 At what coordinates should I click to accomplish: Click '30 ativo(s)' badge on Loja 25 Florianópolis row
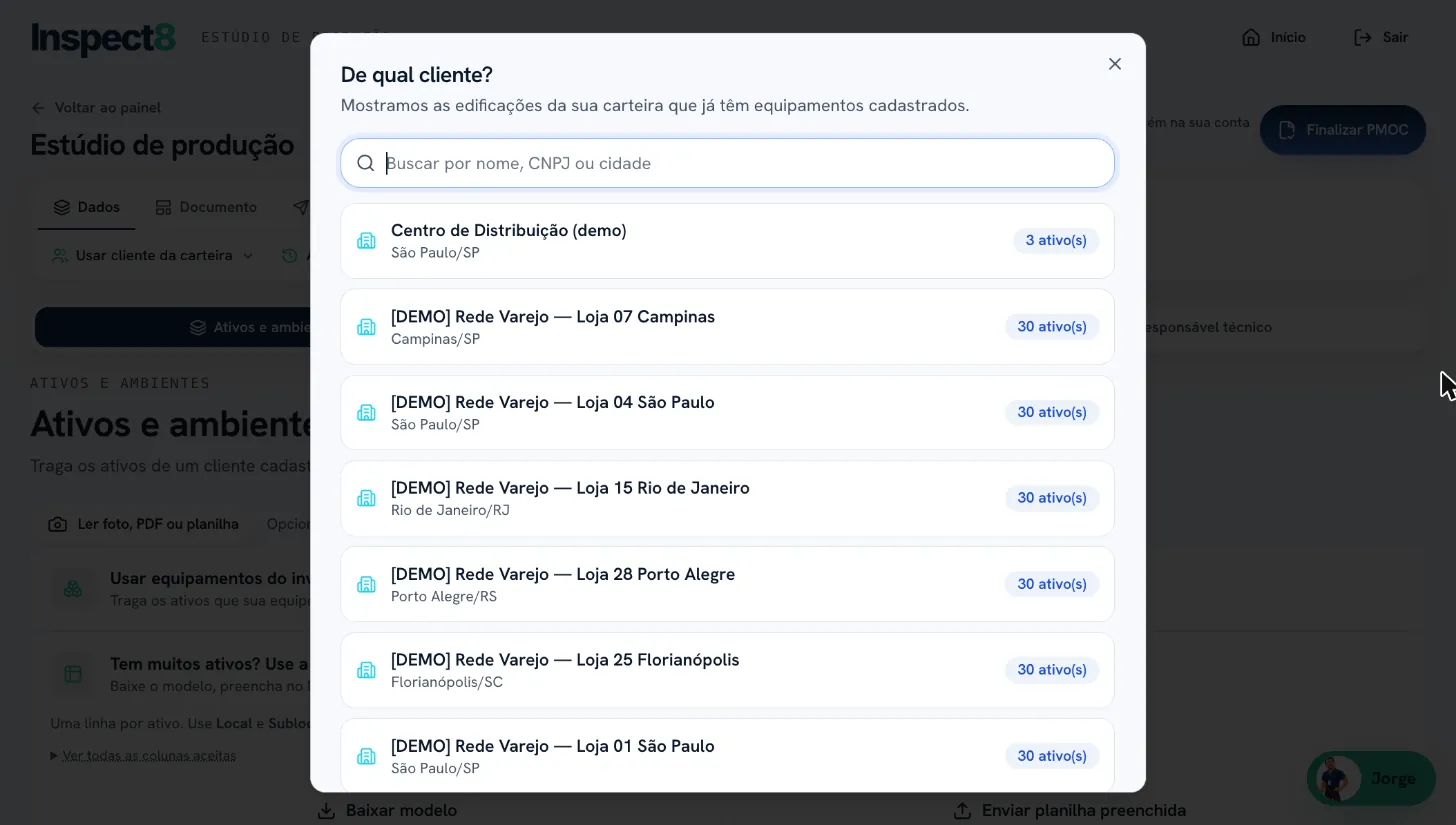1052,670
